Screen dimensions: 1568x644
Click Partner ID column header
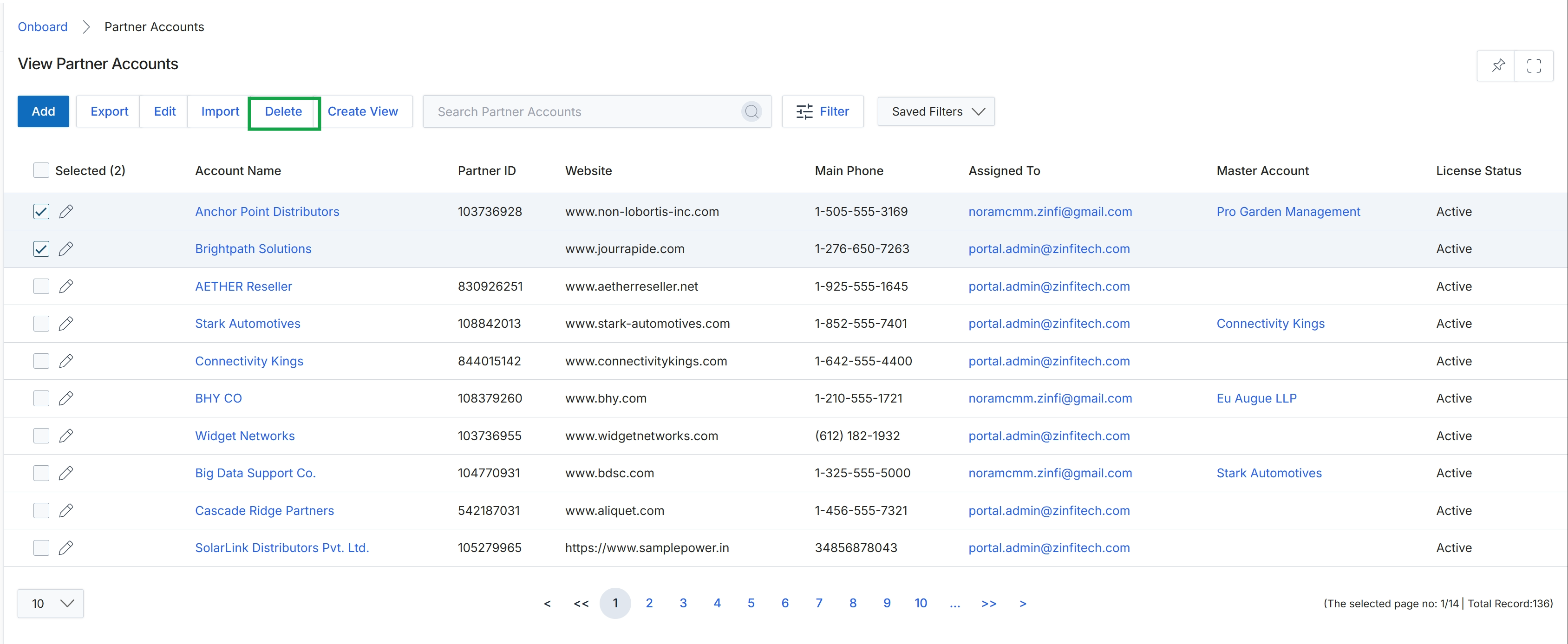486,170
